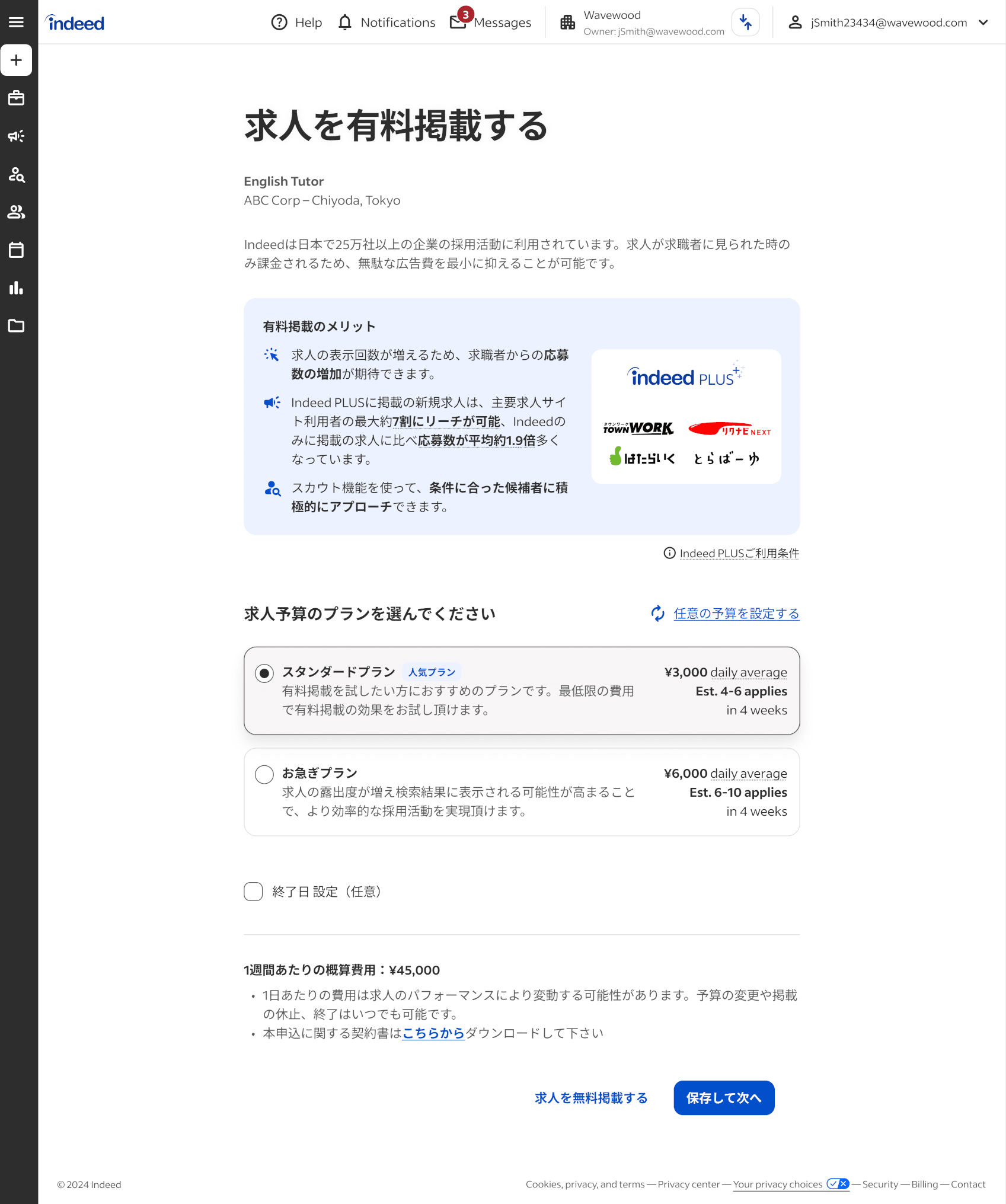Open the folder icon in sidebar
The image size is (1006, 1204).
[16, 325]
